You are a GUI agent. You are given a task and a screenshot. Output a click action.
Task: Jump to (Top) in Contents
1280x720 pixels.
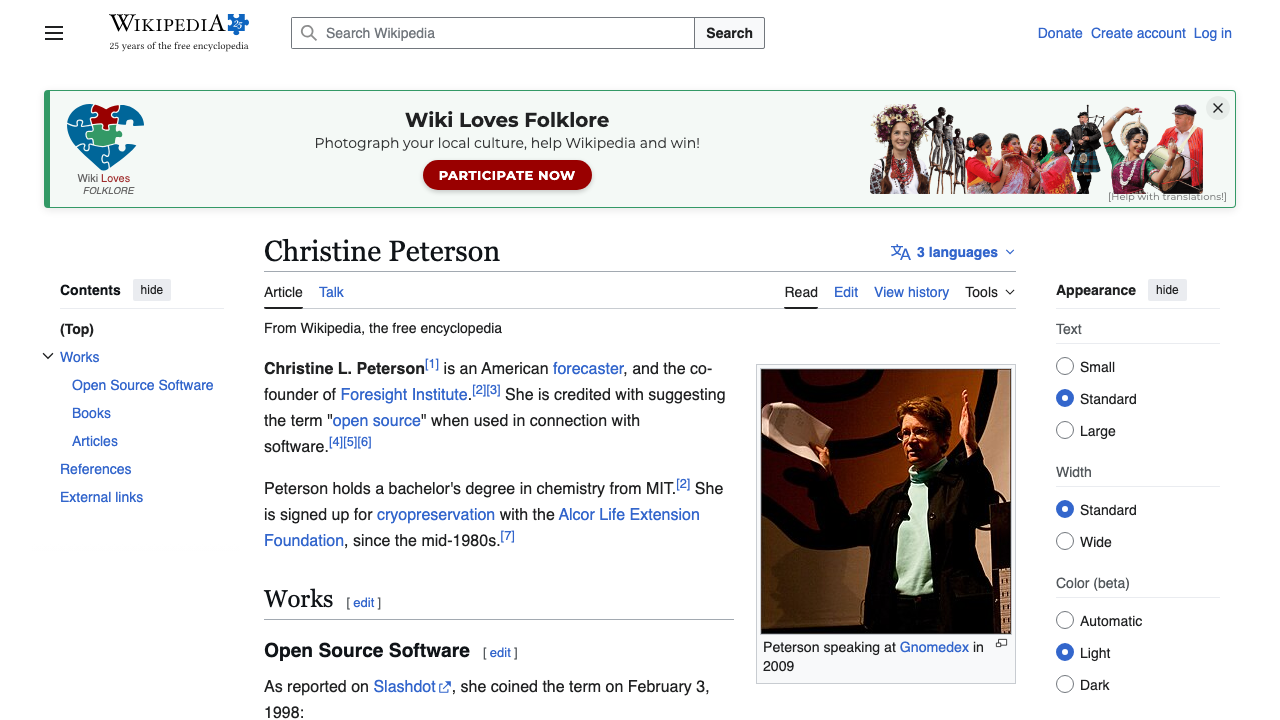click(77, 329)
